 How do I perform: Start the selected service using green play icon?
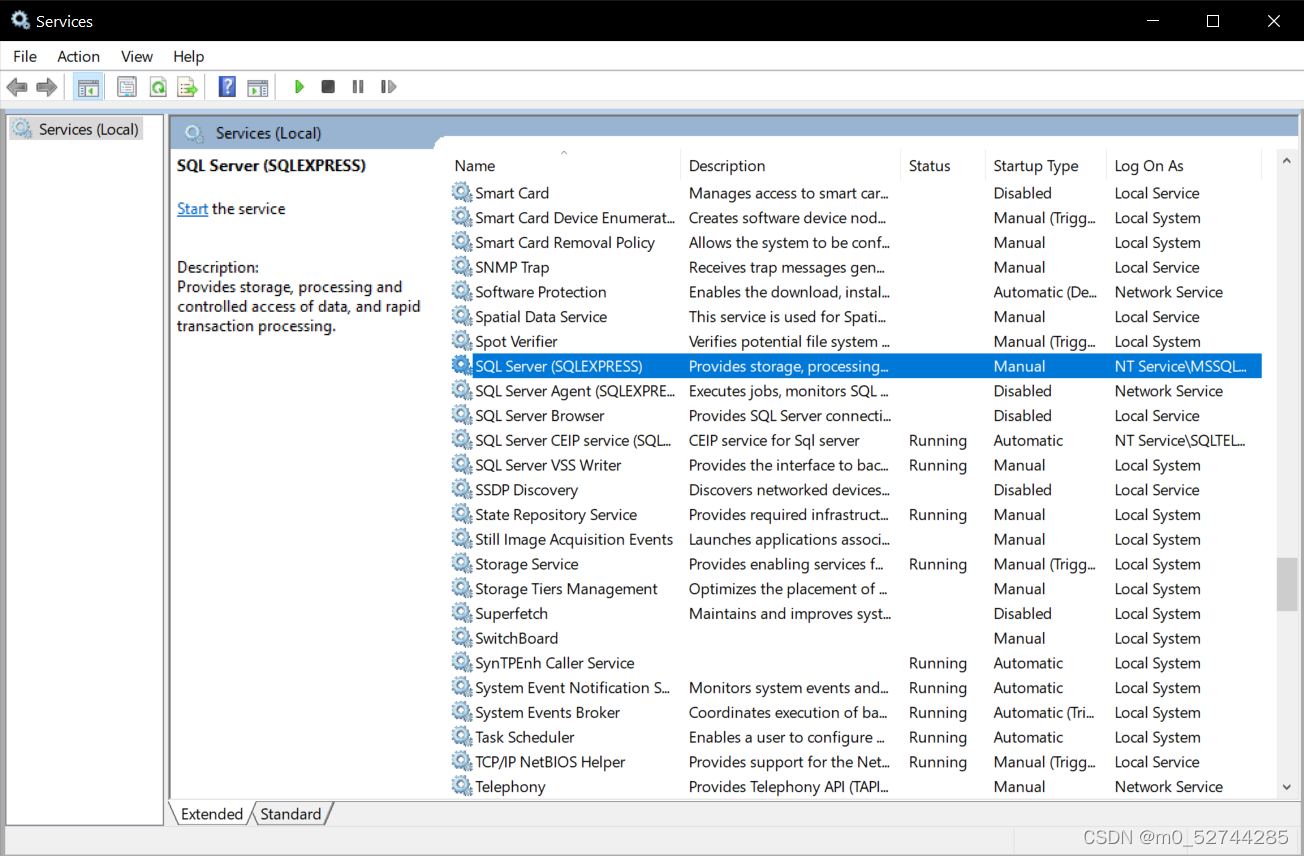[x=299, y=86]
